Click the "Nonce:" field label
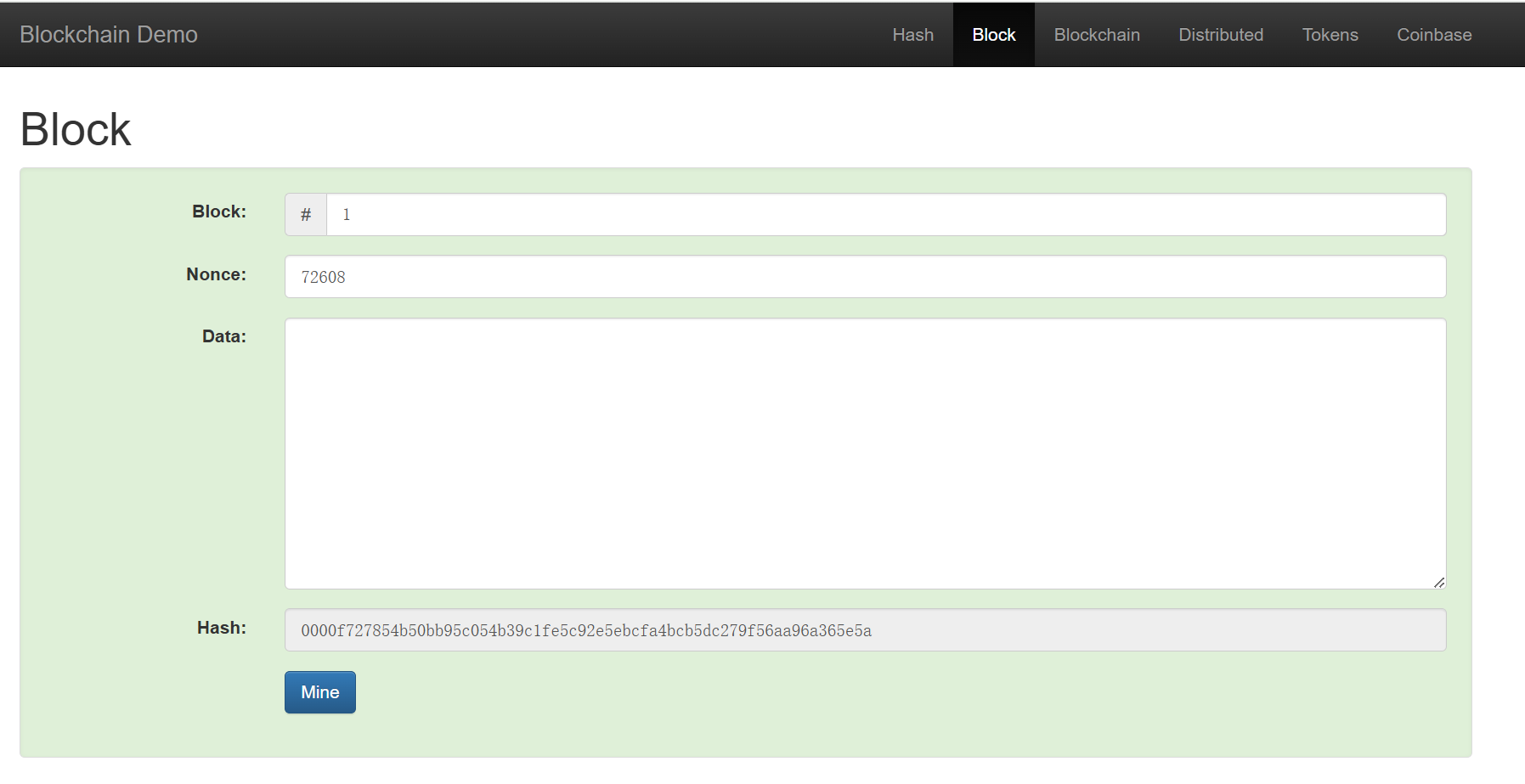Screen dimensions: 1525x784 (x=216, y=274)
